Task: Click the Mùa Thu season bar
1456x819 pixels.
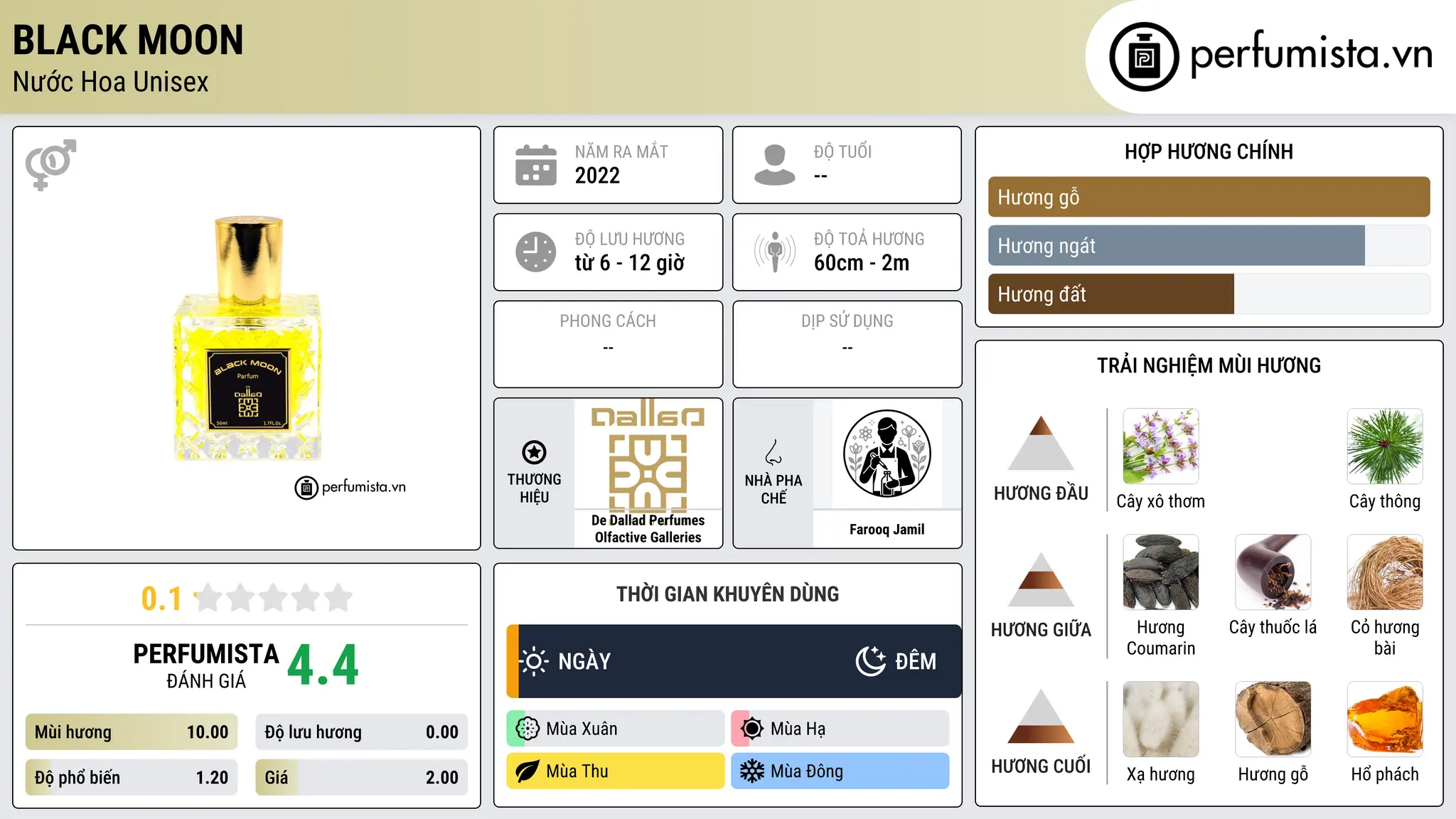Action: (x=616, y=771)
